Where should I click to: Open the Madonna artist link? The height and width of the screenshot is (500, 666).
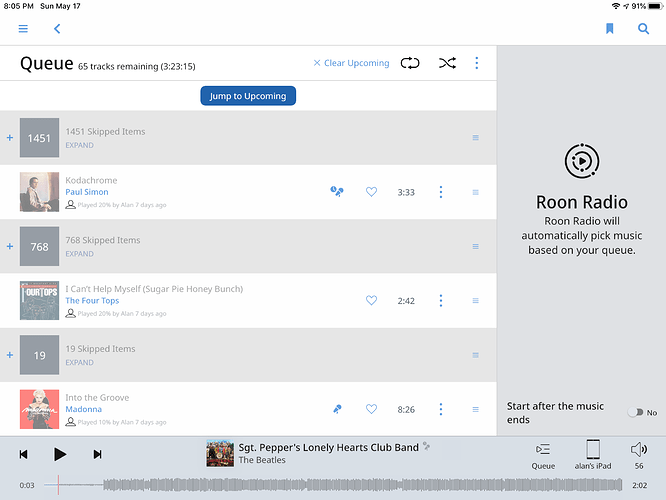84,409
